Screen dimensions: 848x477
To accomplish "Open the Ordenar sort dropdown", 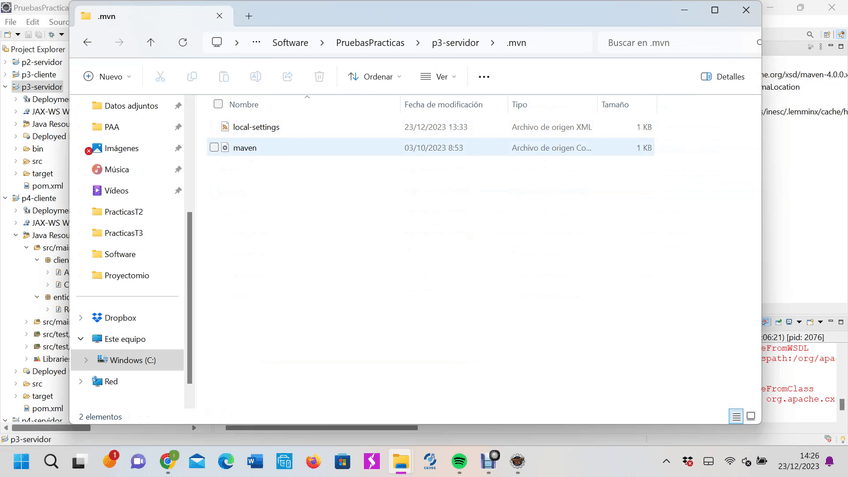I will pyautogui.click(x=375, y=77).
